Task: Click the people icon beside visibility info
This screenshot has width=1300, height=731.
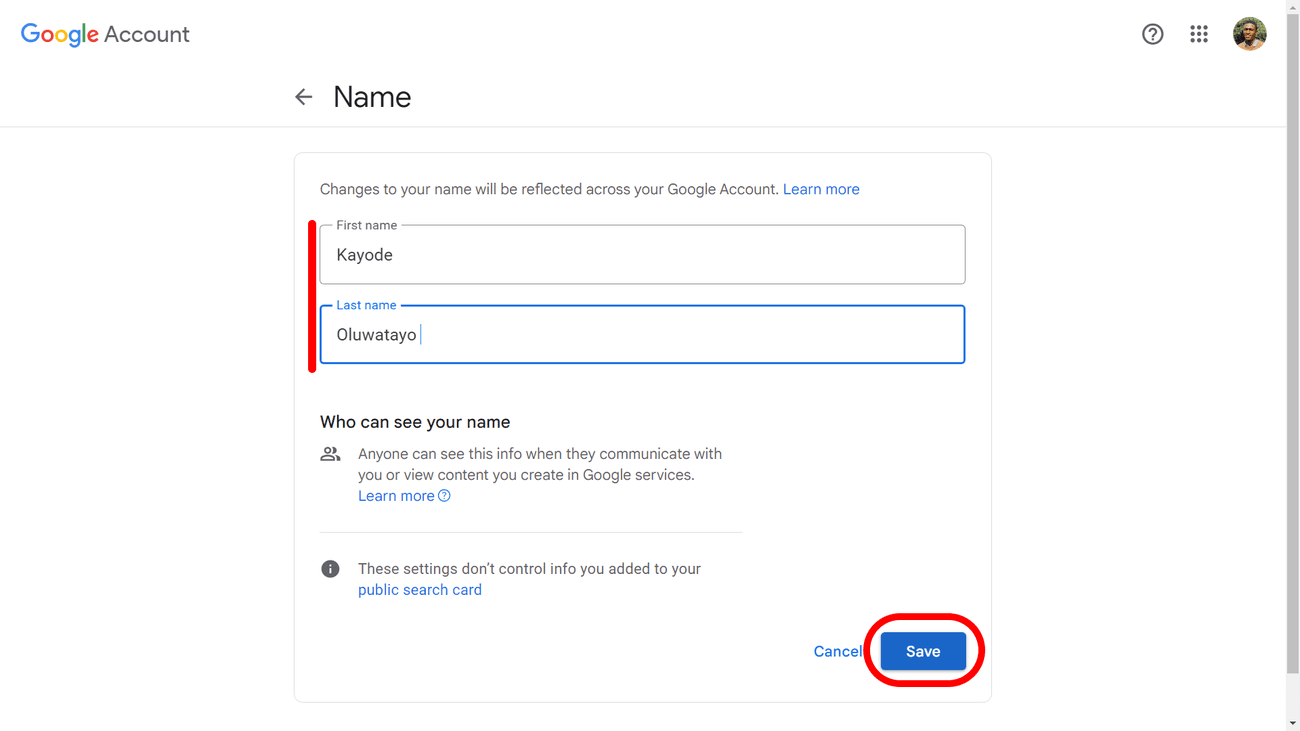Action: pyautogui.click(x=330, y=454)
